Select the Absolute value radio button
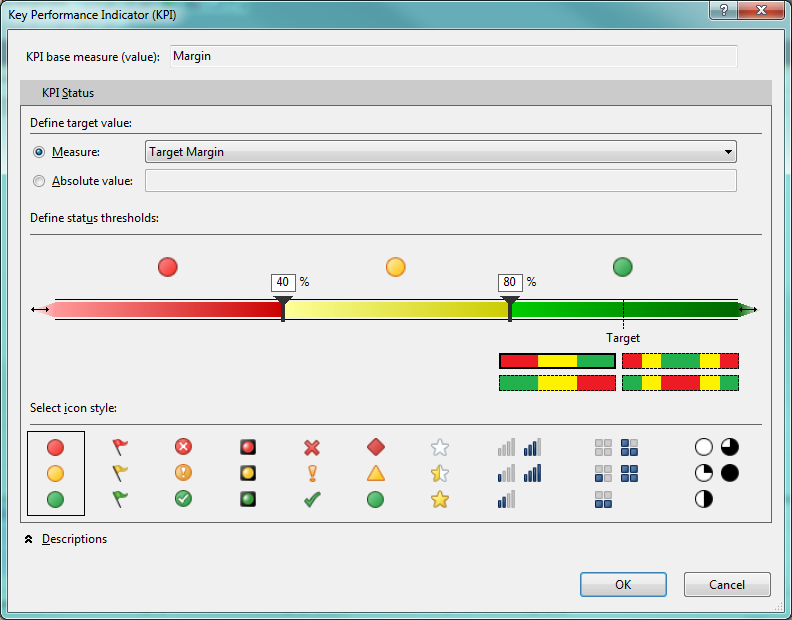The height and width of the screenshot is (620, 792). [40, 181]
